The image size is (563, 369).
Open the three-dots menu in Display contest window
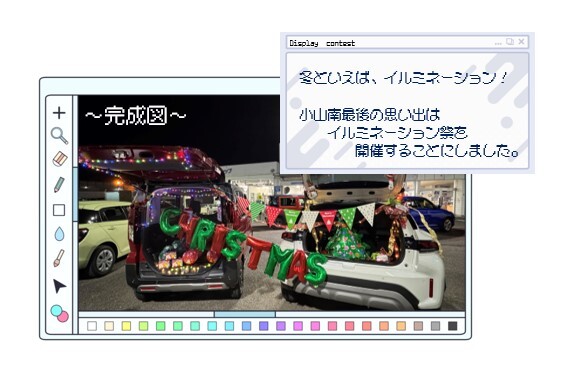tap(498, 43)
